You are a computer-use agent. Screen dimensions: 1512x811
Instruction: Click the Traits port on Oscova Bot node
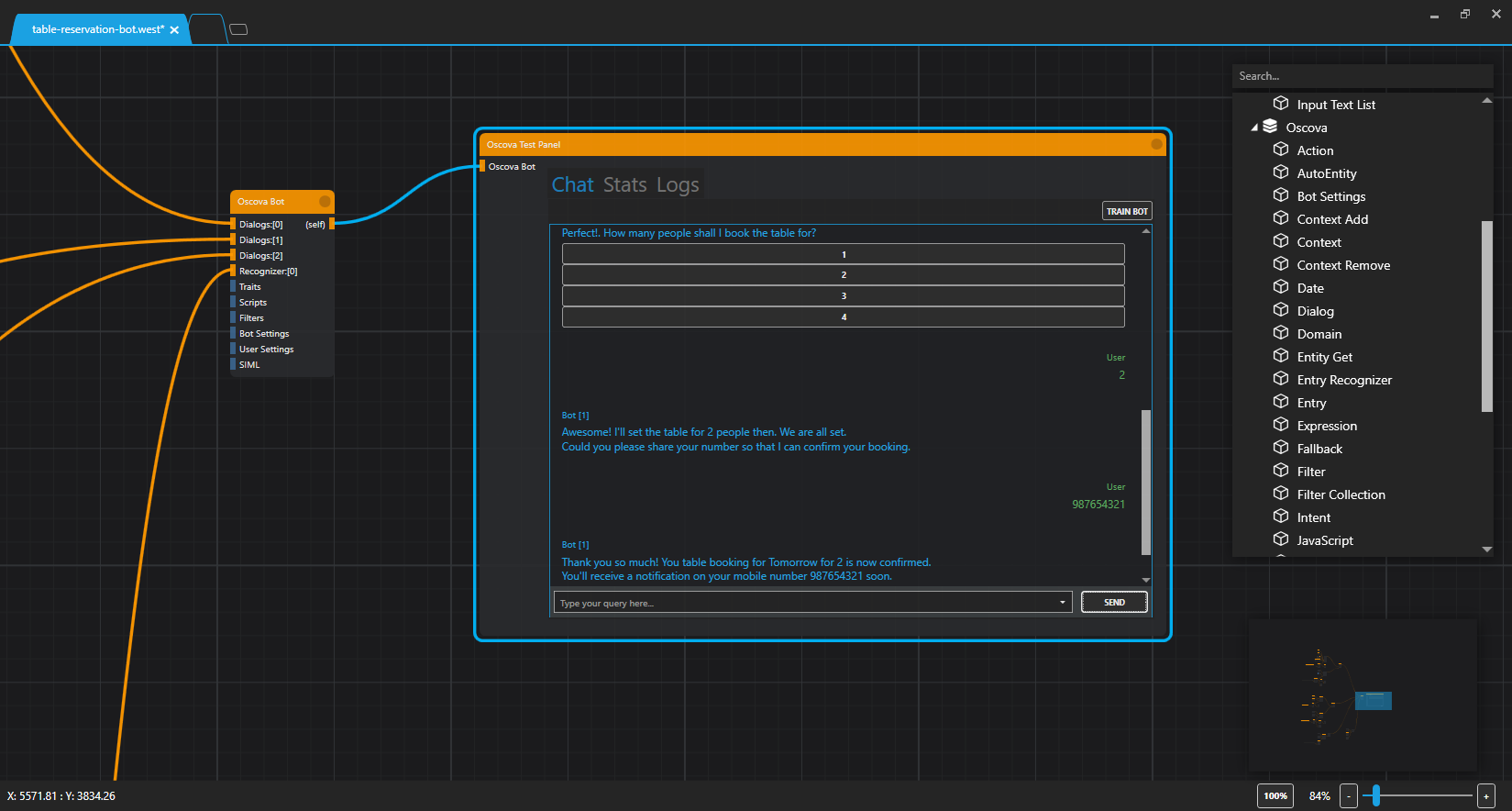point(233,286)
